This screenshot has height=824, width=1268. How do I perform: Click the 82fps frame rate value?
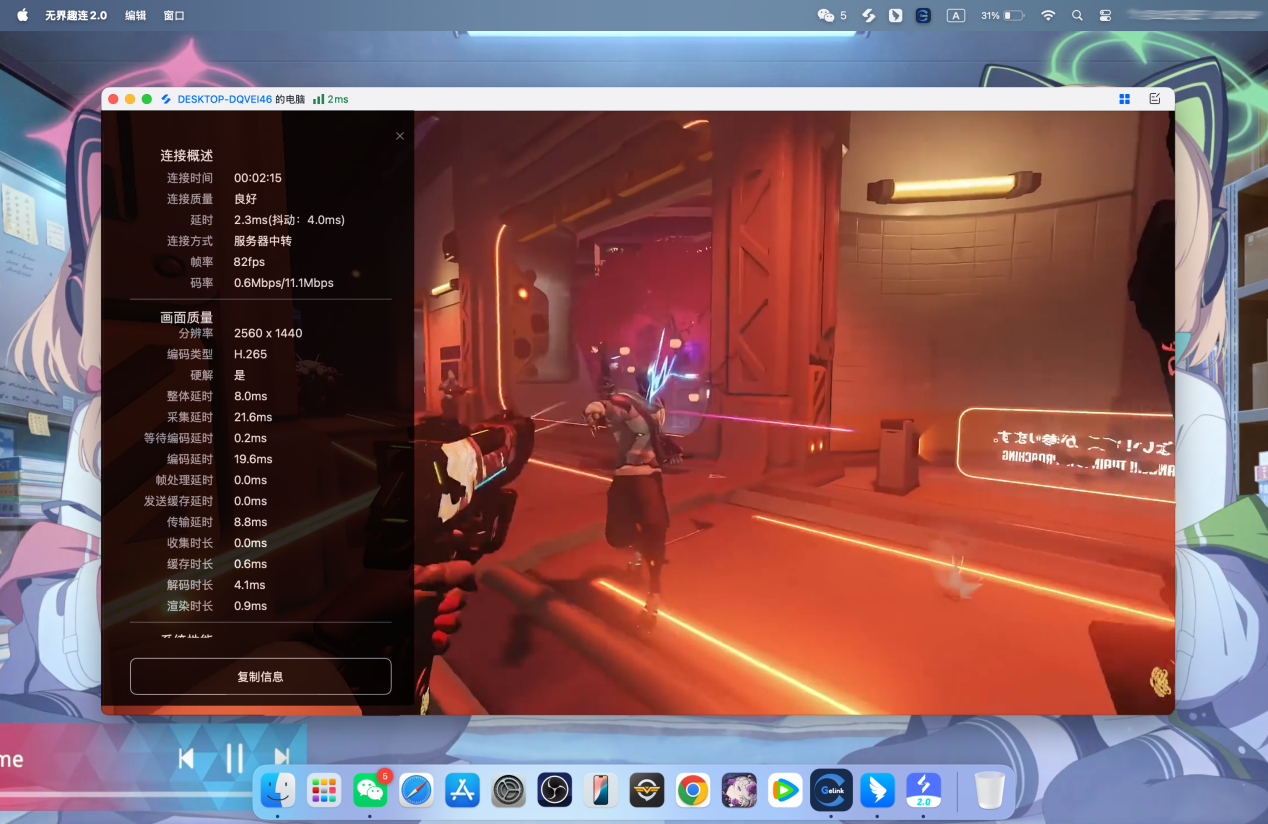pos(249,262)
